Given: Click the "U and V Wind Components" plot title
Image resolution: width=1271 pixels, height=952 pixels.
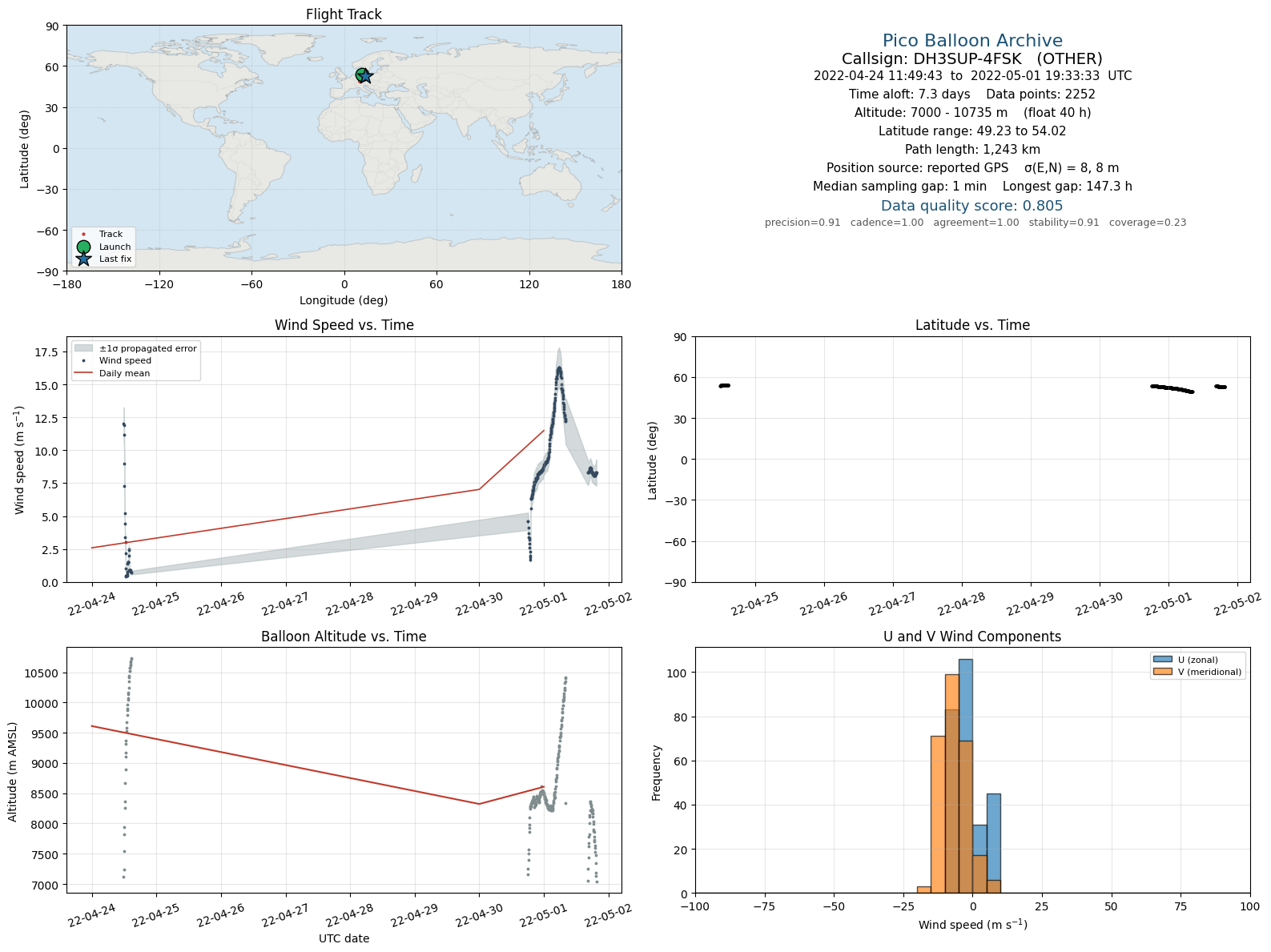Looking at the screenshot, I should point(972,637).
